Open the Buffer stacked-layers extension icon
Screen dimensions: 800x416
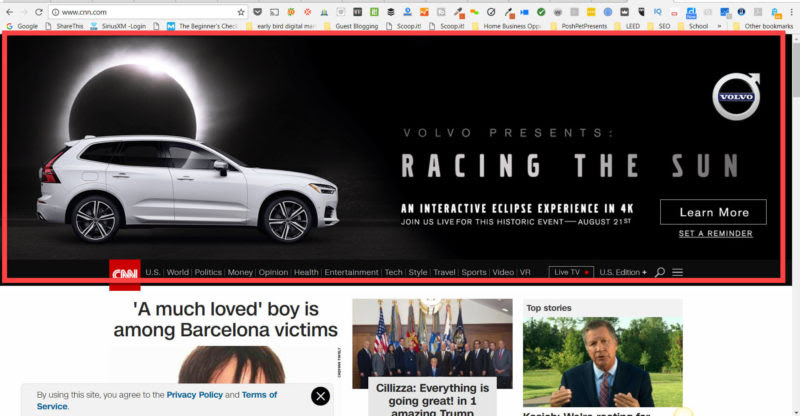(x=391, y=12)
